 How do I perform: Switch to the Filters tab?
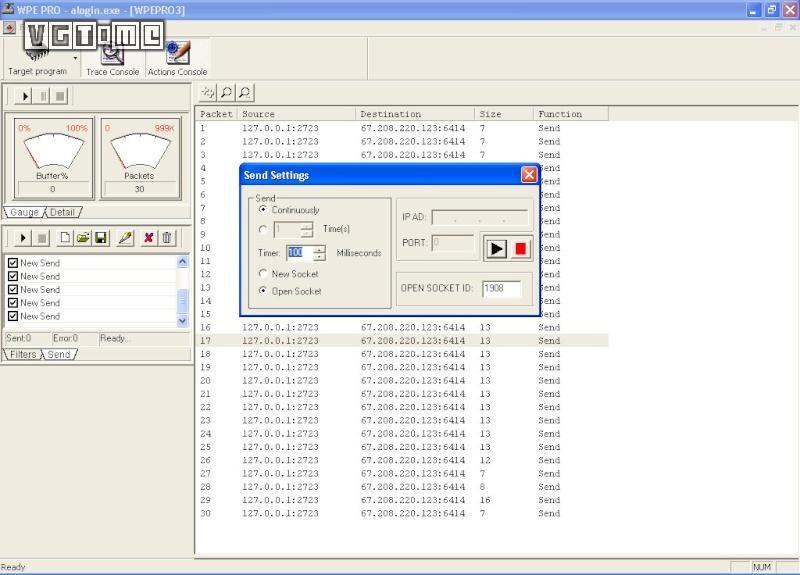(x=22, y=355)
